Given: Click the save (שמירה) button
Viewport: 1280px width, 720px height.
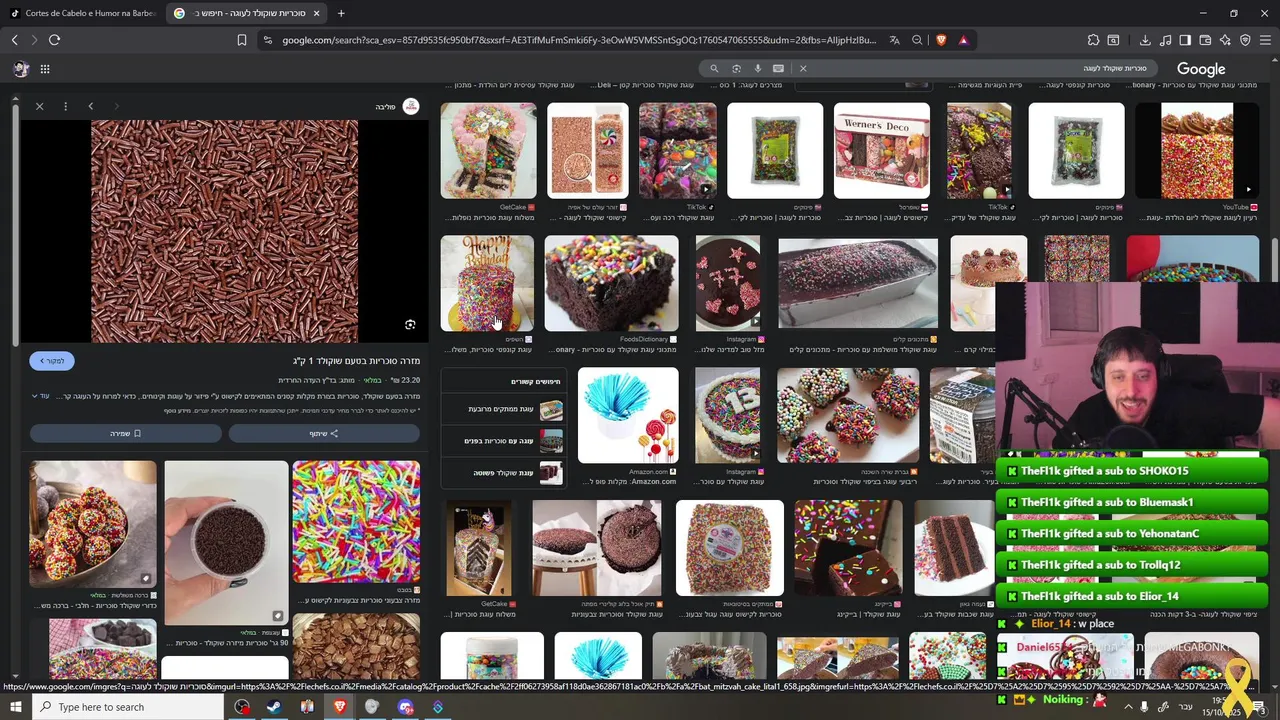Looking at the screenshot, I should tap(125, 433).
